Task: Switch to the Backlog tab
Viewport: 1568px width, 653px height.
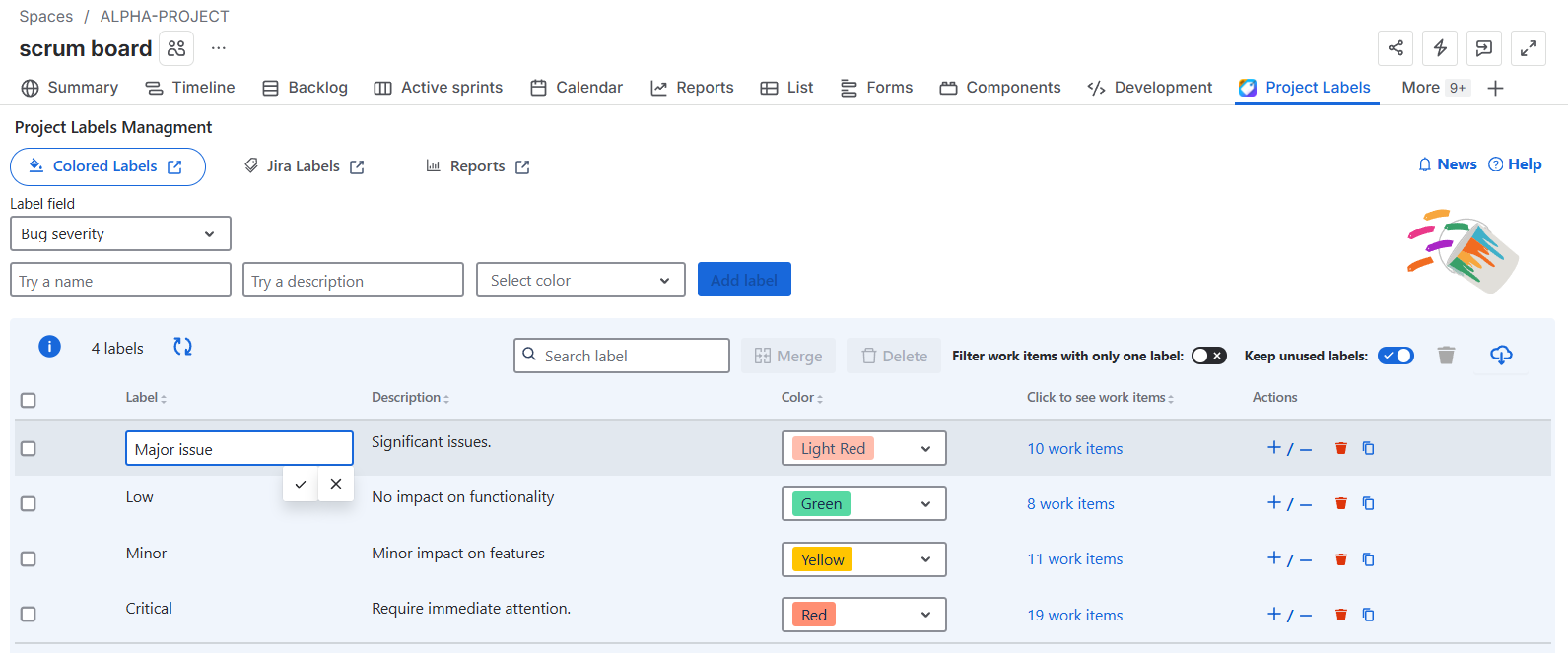Action: coord(305,88)
